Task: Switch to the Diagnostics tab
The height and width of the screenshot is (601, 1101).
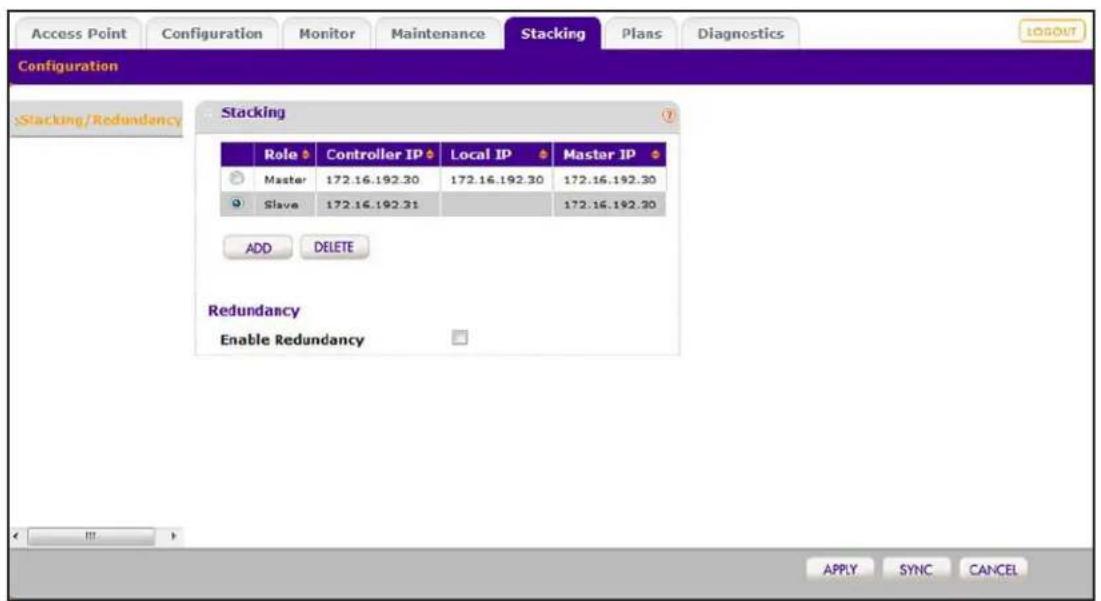Action: tap(740, 34)
